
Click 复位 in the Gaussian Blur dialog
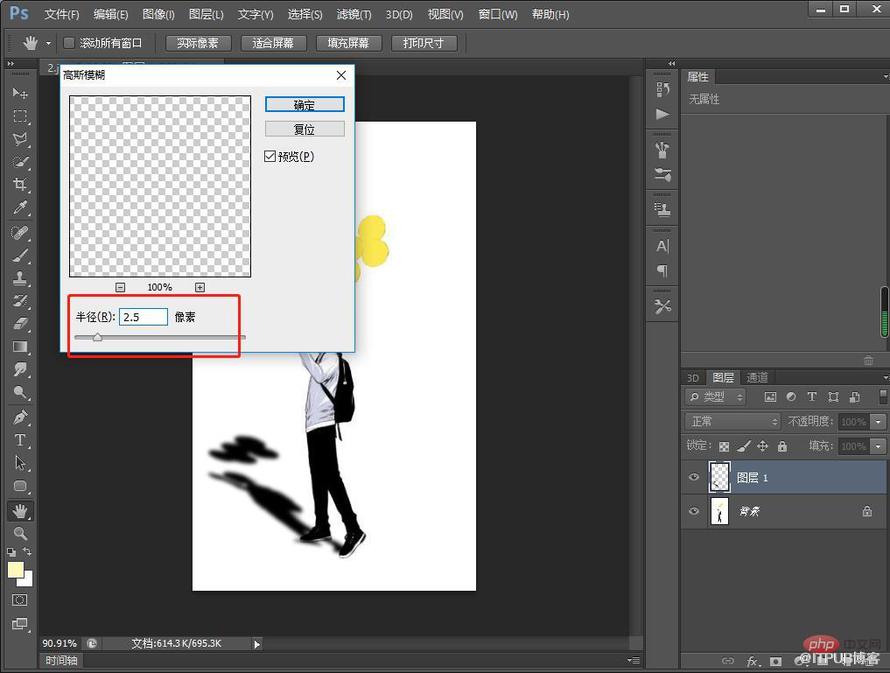point(305,129)
